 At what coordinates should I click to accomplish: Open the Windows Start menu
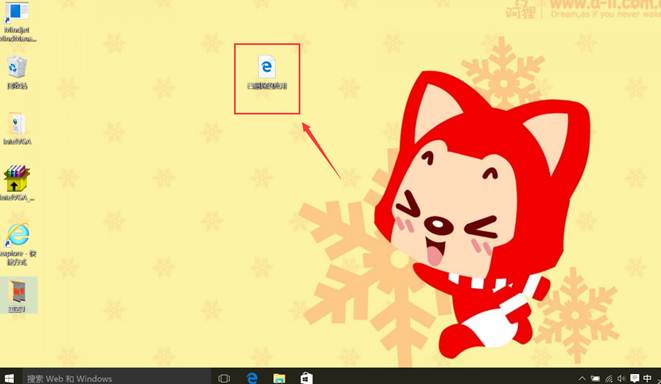pos(8,378)
